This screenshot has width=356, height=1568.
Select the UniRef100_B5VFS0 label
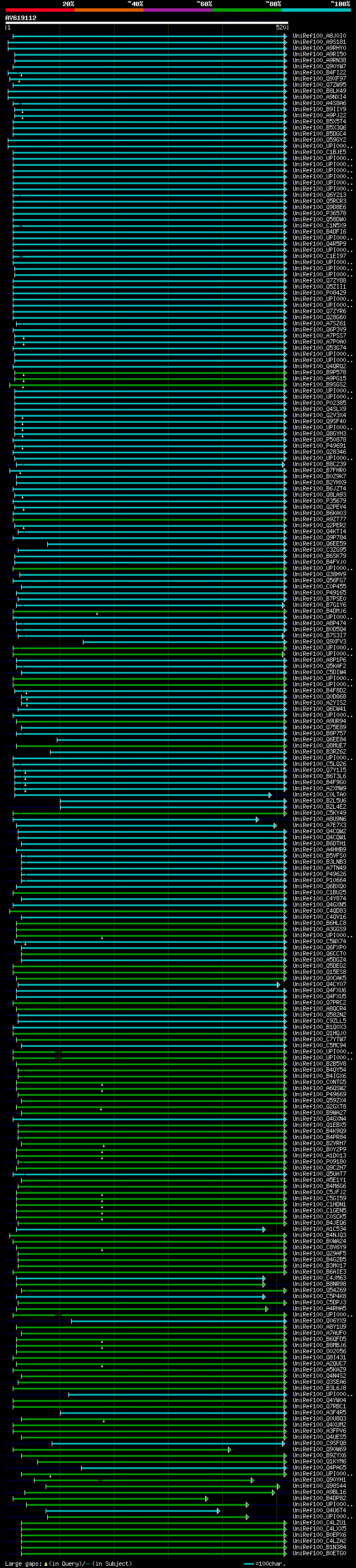[x=319, y=855]
